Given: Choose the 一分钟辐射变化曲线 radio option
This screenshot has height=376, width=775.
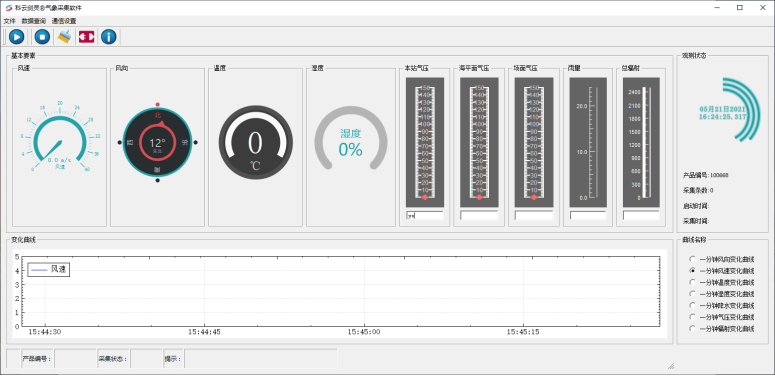Looking at the screenshot, I should 692,329.
